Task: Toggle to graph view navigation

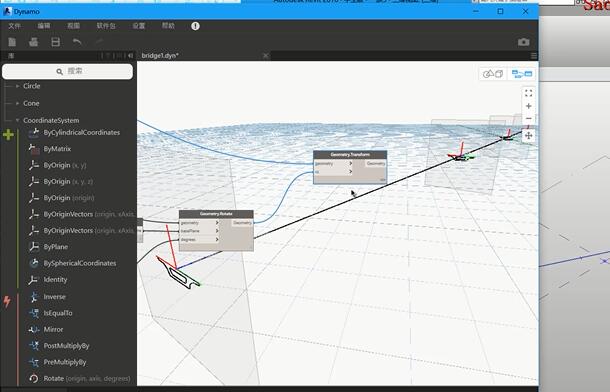Action: click(x=522, y=74)
